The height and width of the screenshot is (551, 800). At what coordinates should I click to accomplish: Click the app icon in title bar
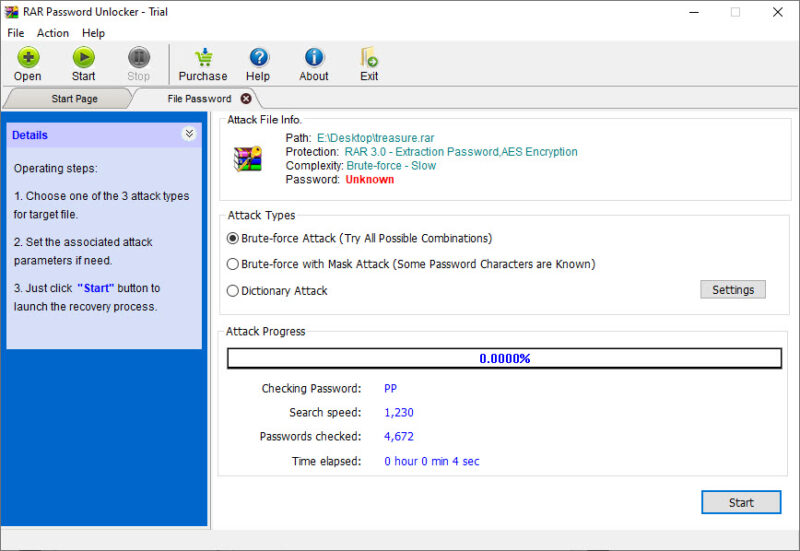point(11,12)
